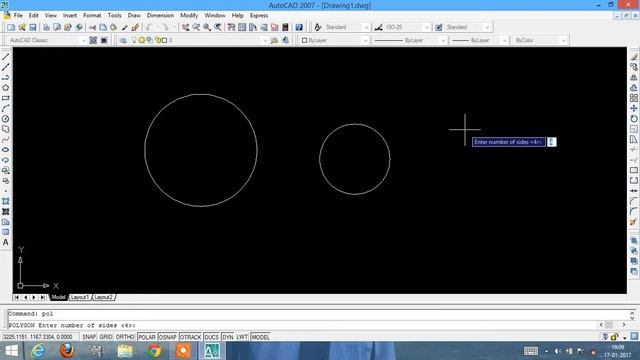Click the command window scroll up arrow
This screenshot has height=360, width=640.
pyautogui.click(x=632, y=313)
